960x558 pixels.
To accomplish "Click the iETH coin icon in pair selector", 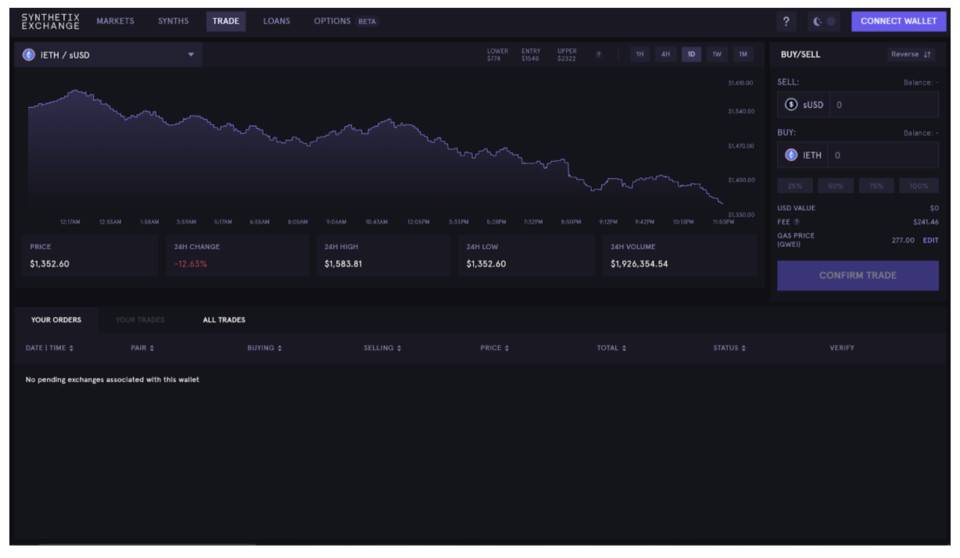I will (29, 55).
